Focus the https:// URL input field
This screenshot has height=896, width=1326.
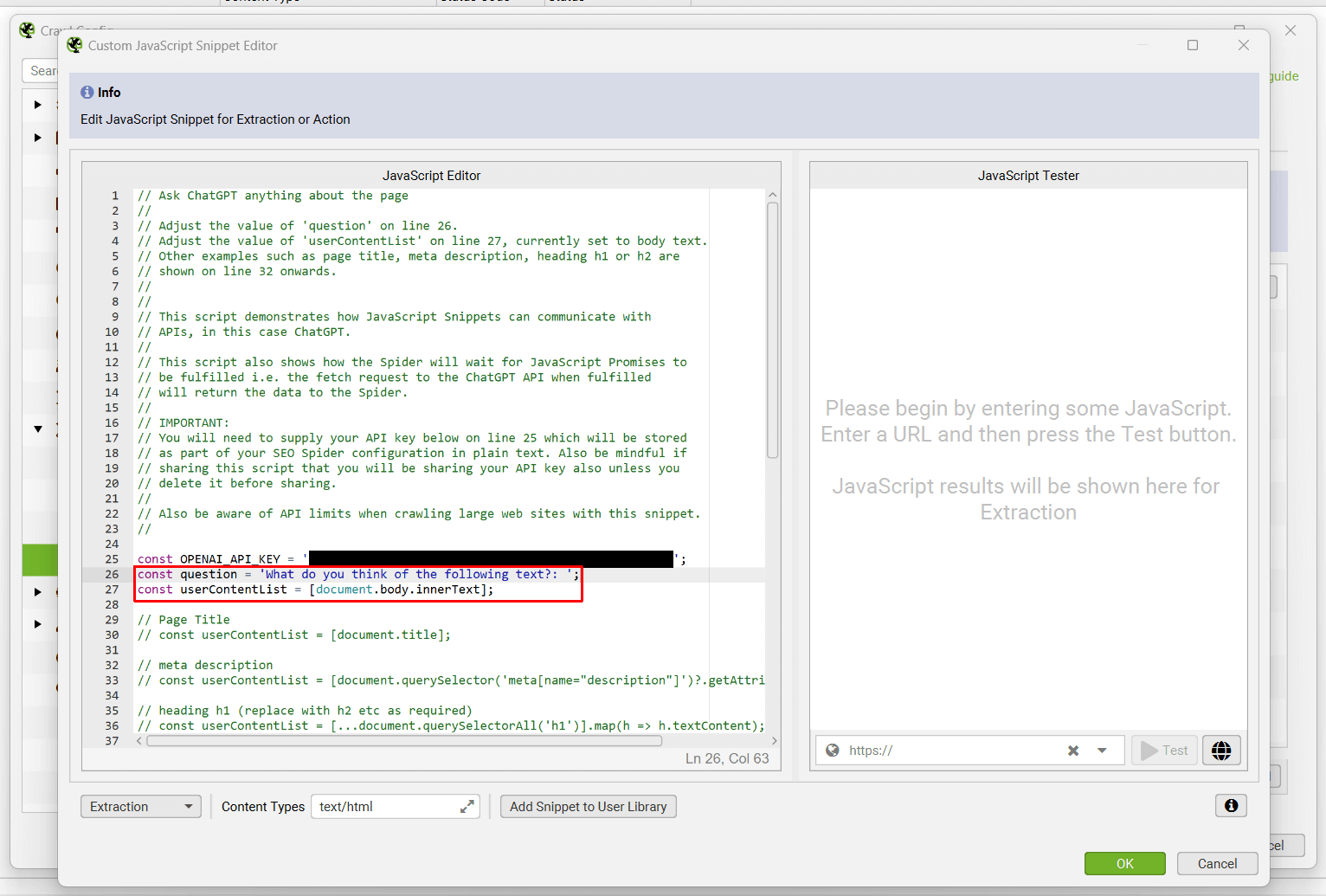952,751
